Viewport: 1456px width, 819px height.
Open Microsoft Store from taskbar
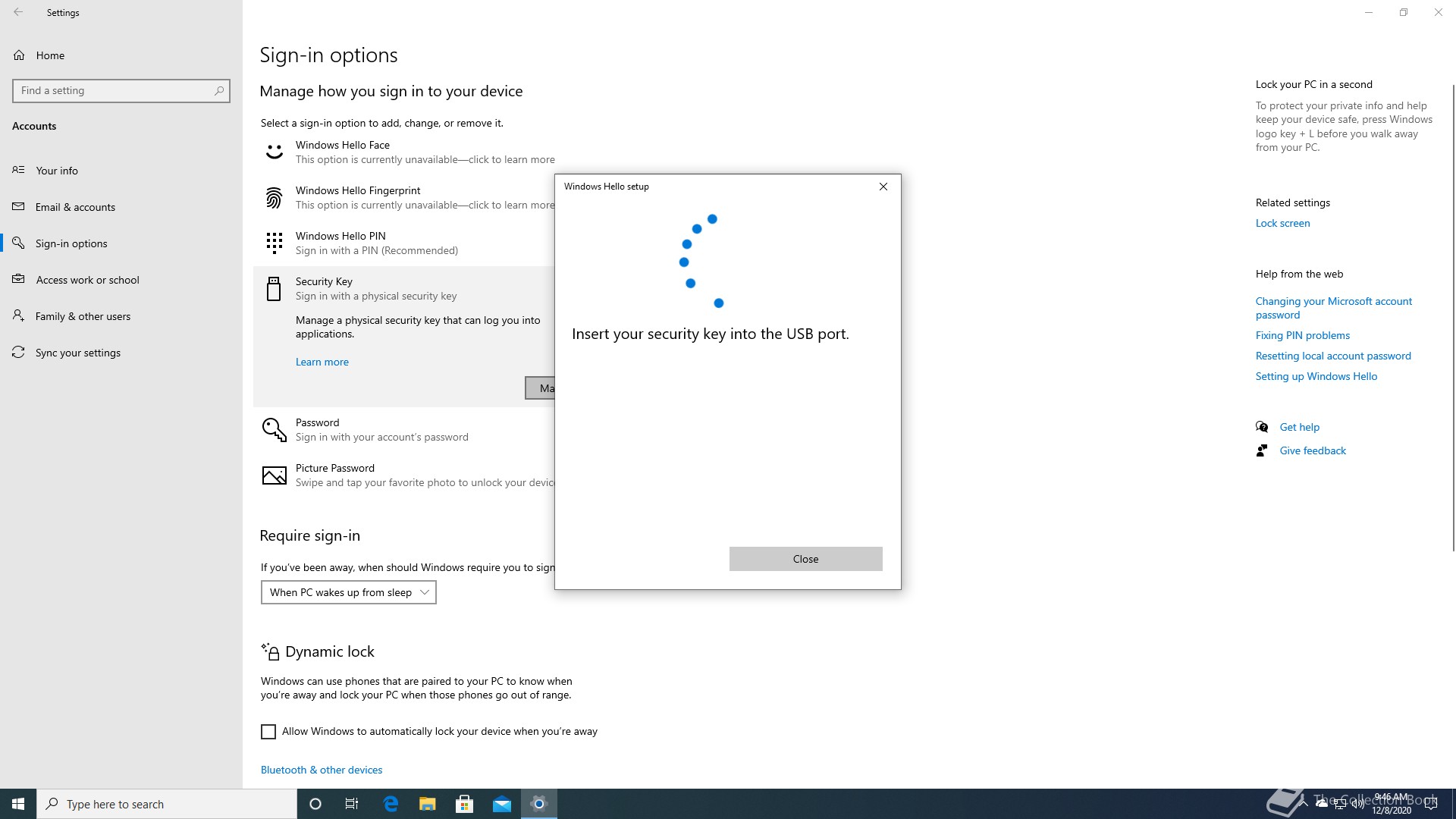[x=464, y=804]
